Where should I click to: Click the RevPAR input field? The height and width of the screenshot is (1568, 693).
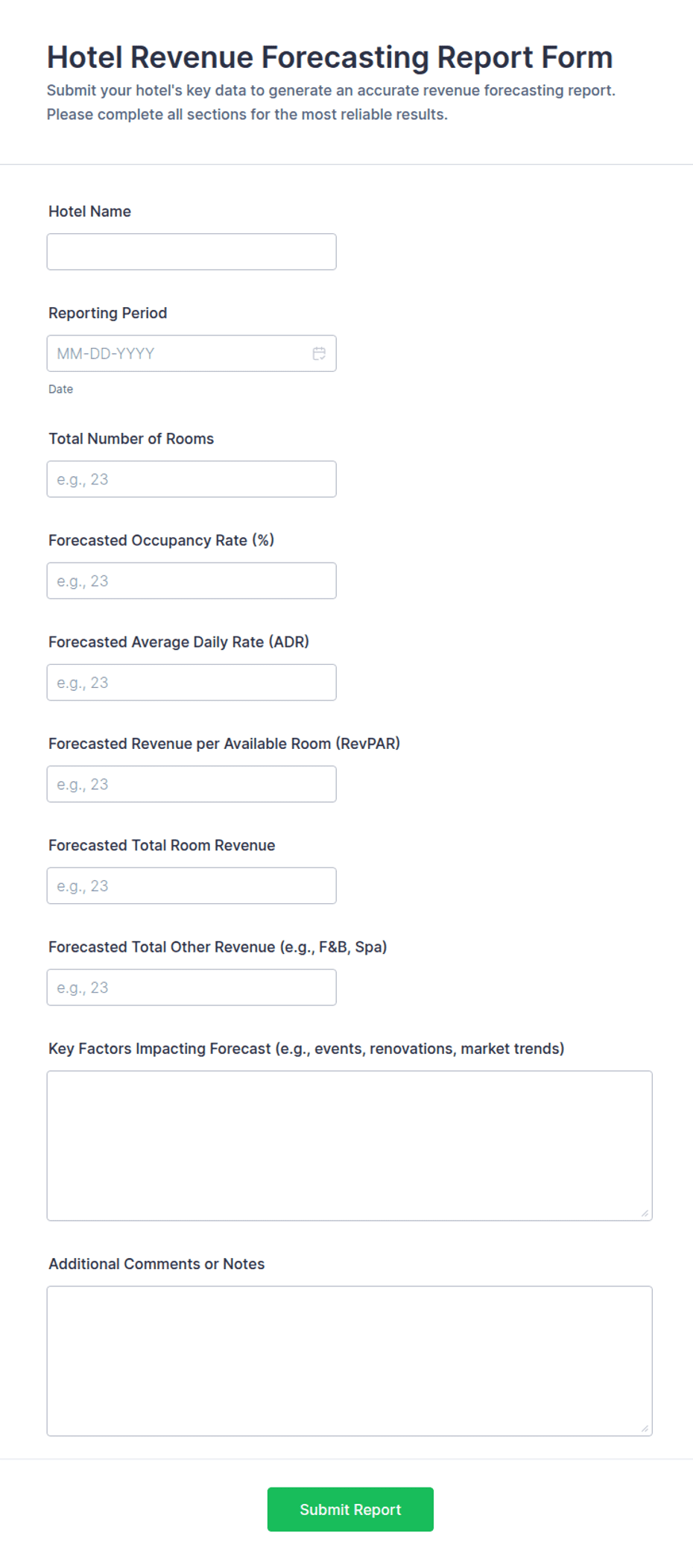coord(192,784)
